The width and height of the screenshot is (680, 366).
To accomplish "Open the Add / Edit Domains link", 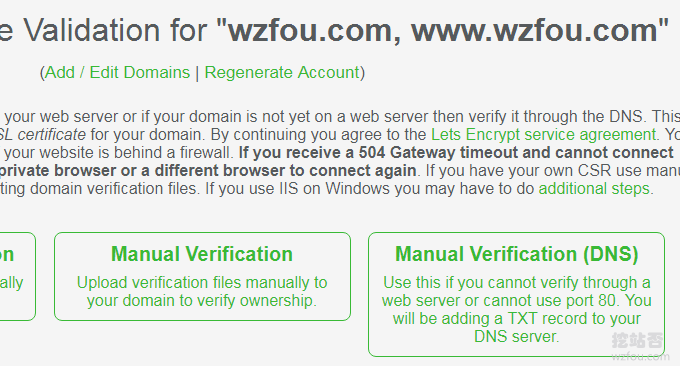I will 118,72.
